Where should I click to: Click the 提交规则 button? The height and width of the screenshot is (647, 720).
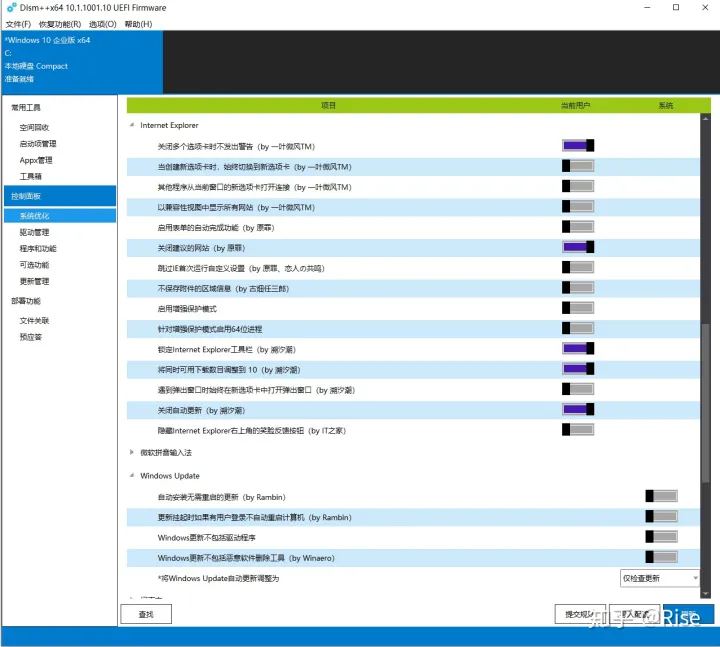pyautogui.click(x=580, y=614)
